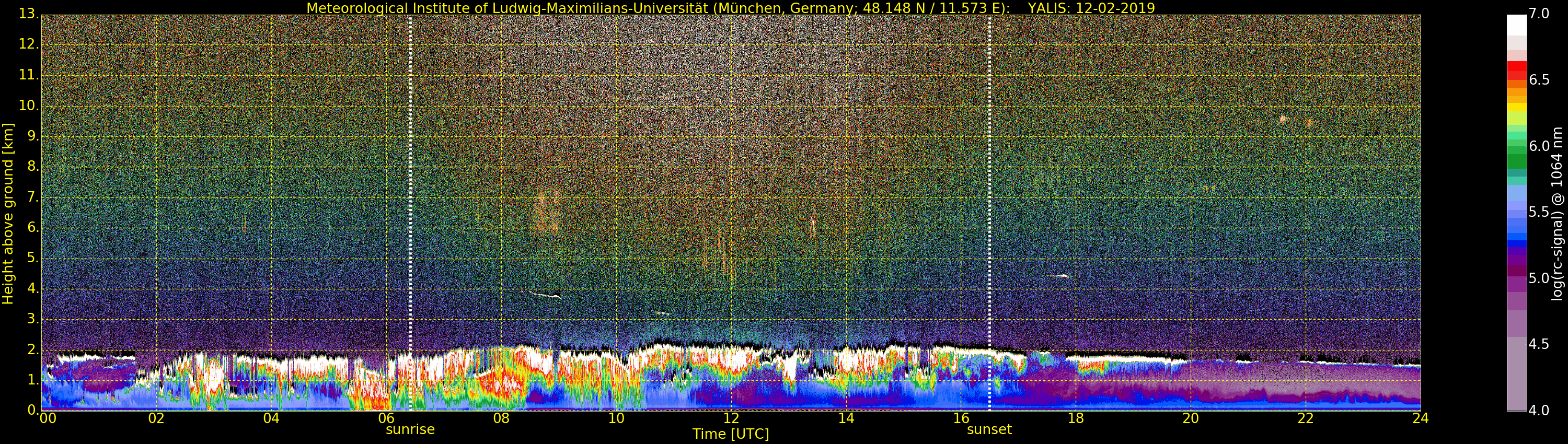This screenshot has height=444, width=1568.
Task: Click the colorbar label 'log(rc-signal) @ 1064 nm'
Action: pyautogui.click(x=1557, y=214)
